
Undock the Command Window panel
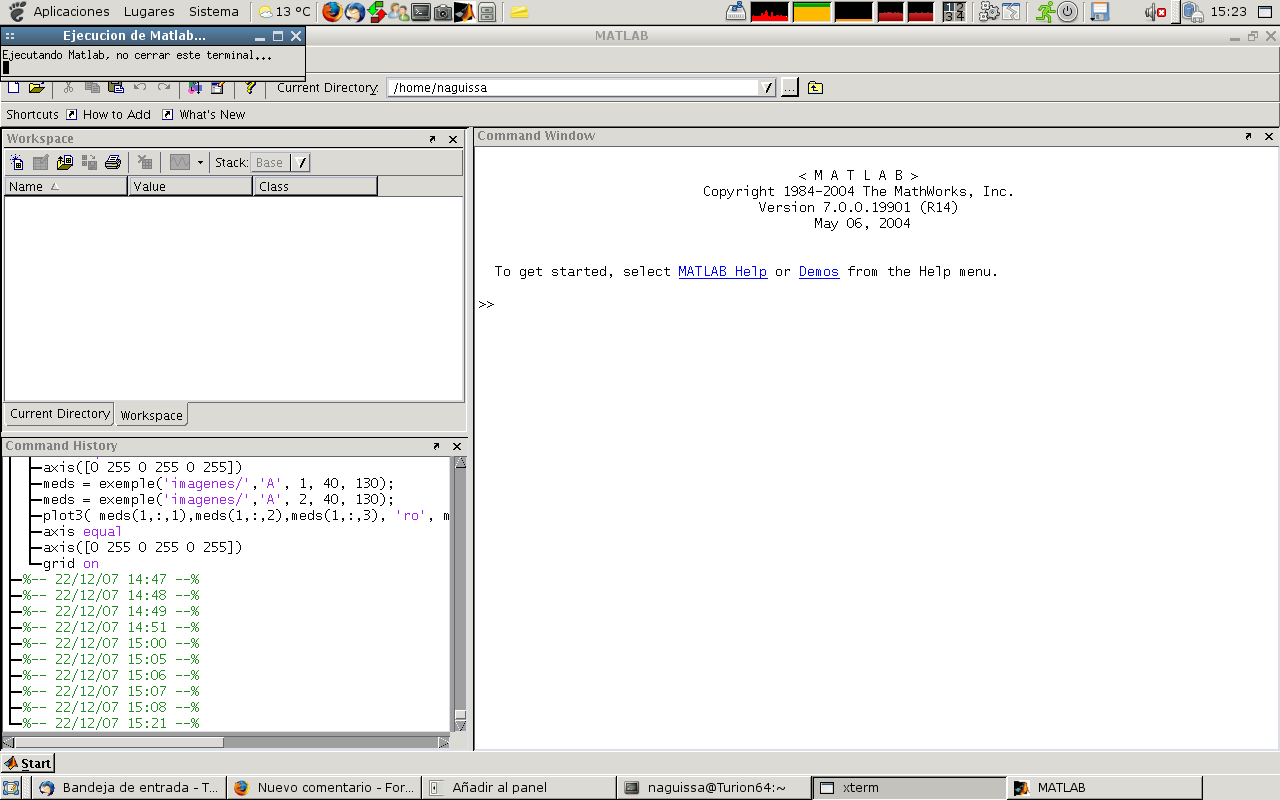(1248, 136)
